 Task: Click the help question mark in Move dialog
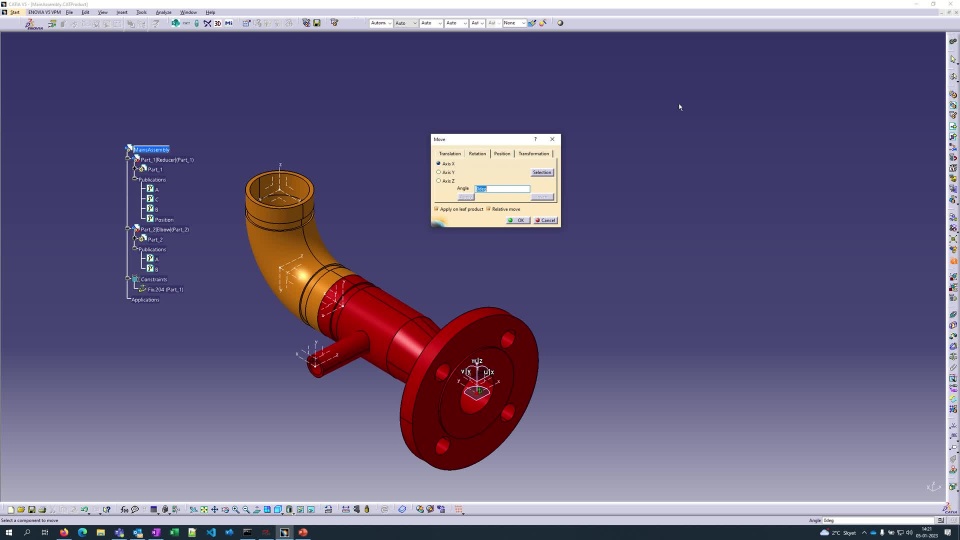535,139
